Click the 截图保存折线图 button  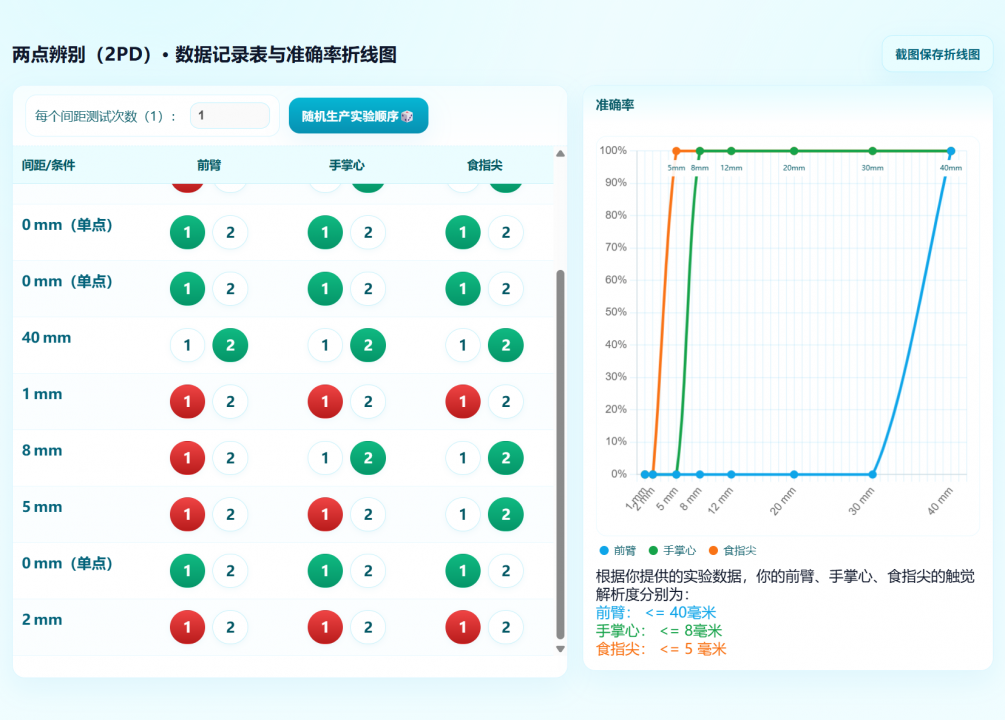click(x=937, y=54)
